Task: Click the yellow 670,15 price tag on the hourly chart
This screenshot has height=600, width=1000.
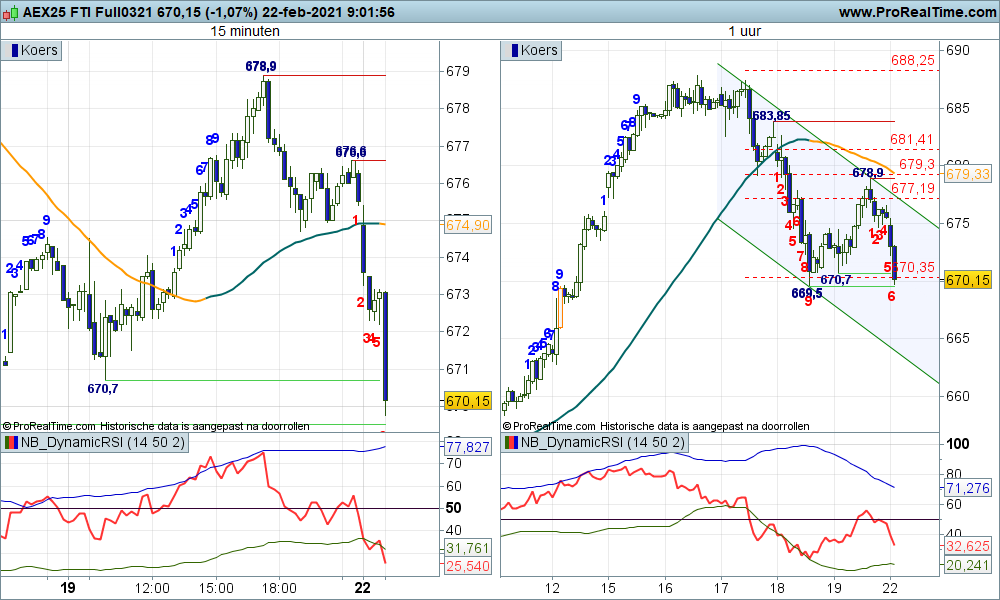Action: pos(968,279)
